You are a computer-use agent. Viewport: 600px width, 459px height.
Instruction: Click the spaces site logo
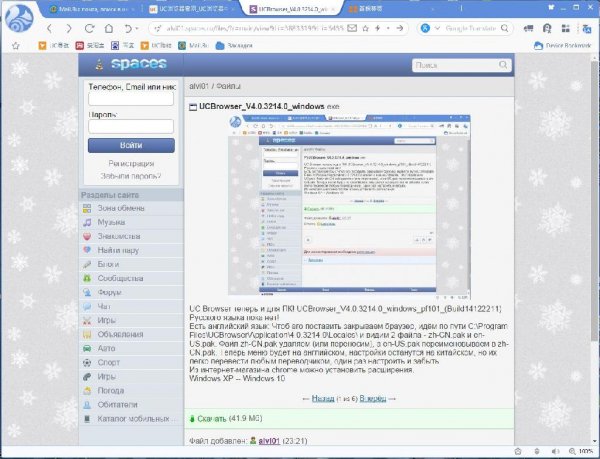[x=131, y=64]
